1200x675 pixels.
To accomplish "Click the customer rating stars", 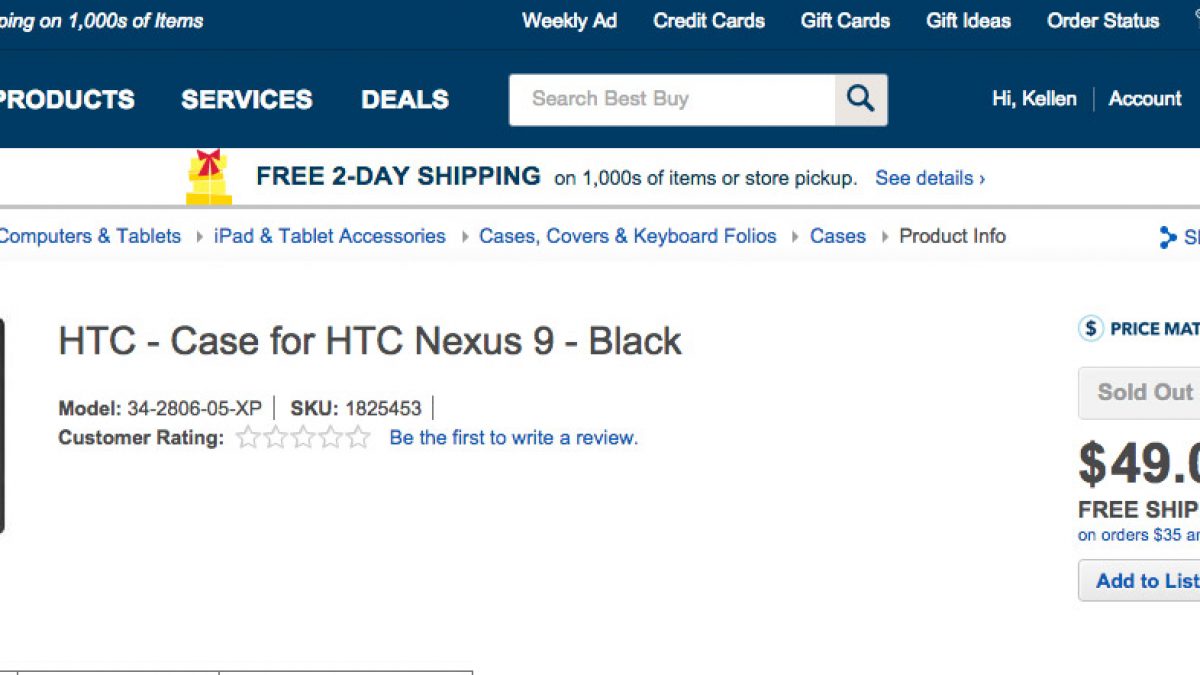I will (x=303, y=438).
